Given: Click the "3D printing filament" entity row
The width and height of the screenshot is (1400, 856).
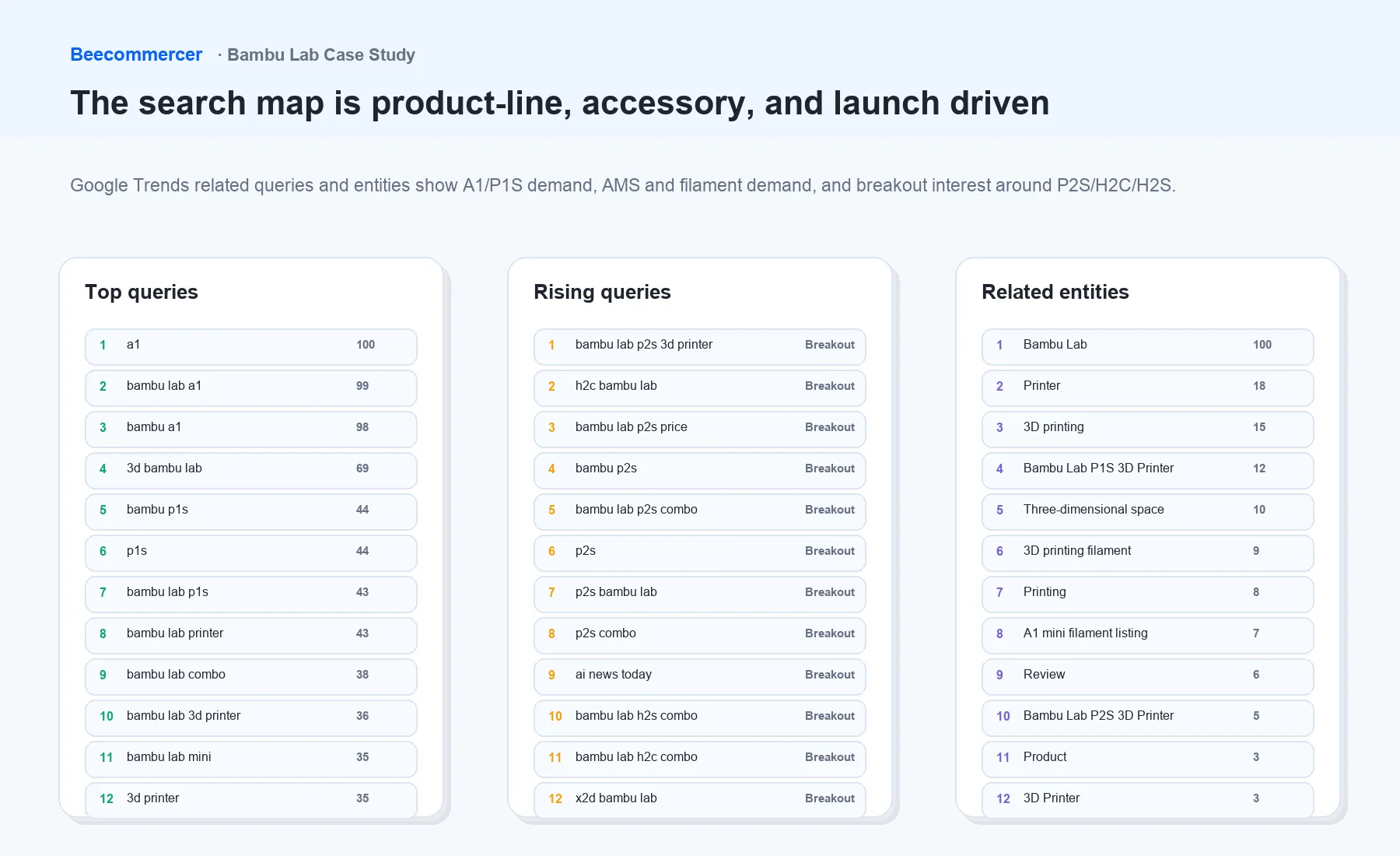Looking at the screenshot, I should tap(1148, 553).
